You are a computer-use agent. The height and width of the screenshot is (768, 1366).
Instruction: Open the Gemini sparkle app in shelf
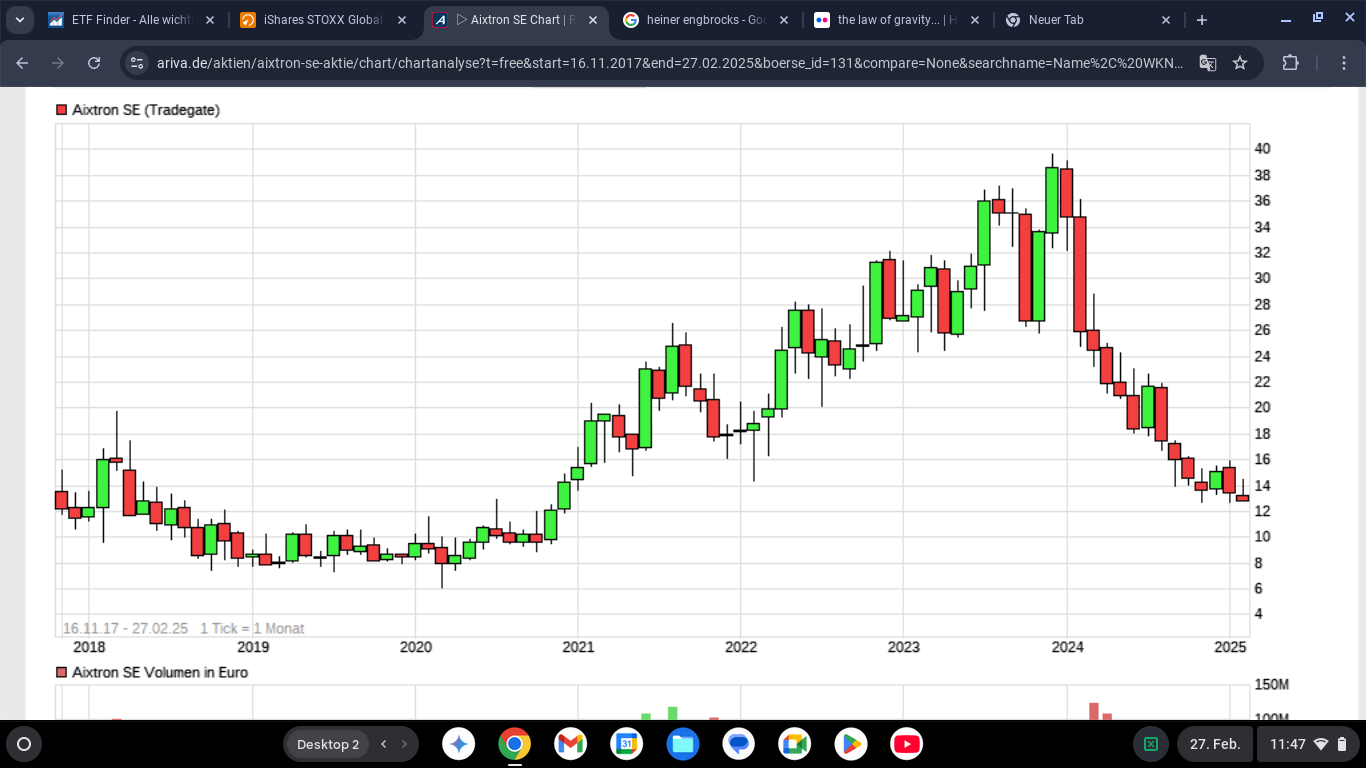pyautogui.click(x=460, y=744)
